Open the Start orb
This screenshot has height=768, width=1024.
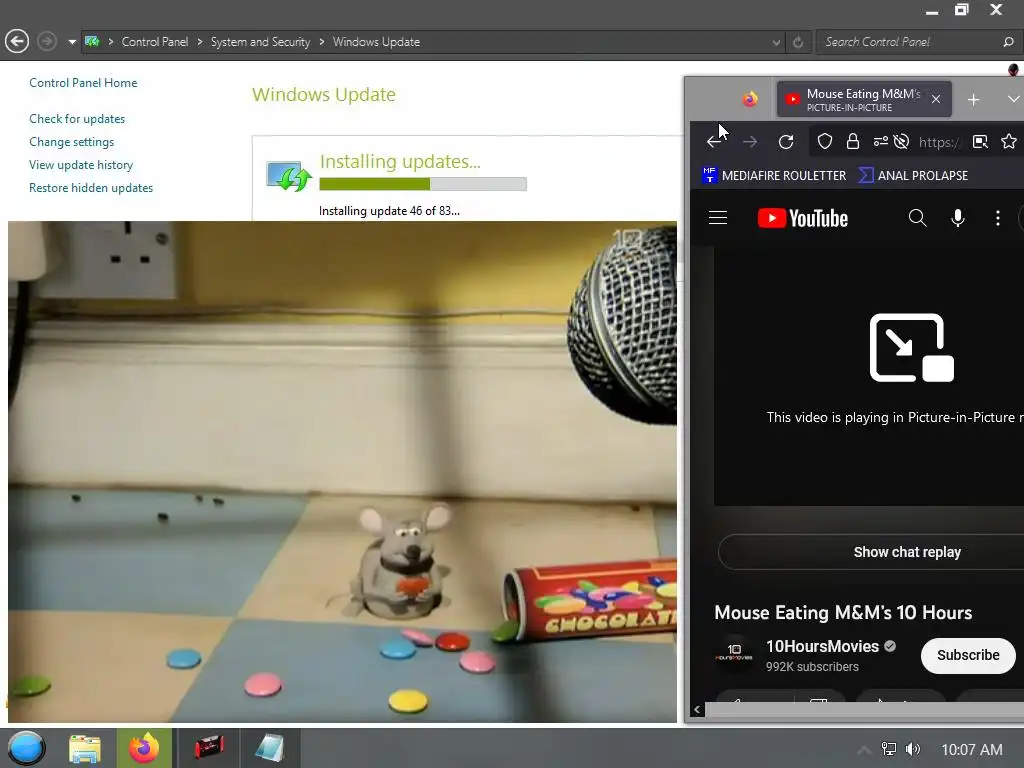pyautogui.click(x=27, y=748)
